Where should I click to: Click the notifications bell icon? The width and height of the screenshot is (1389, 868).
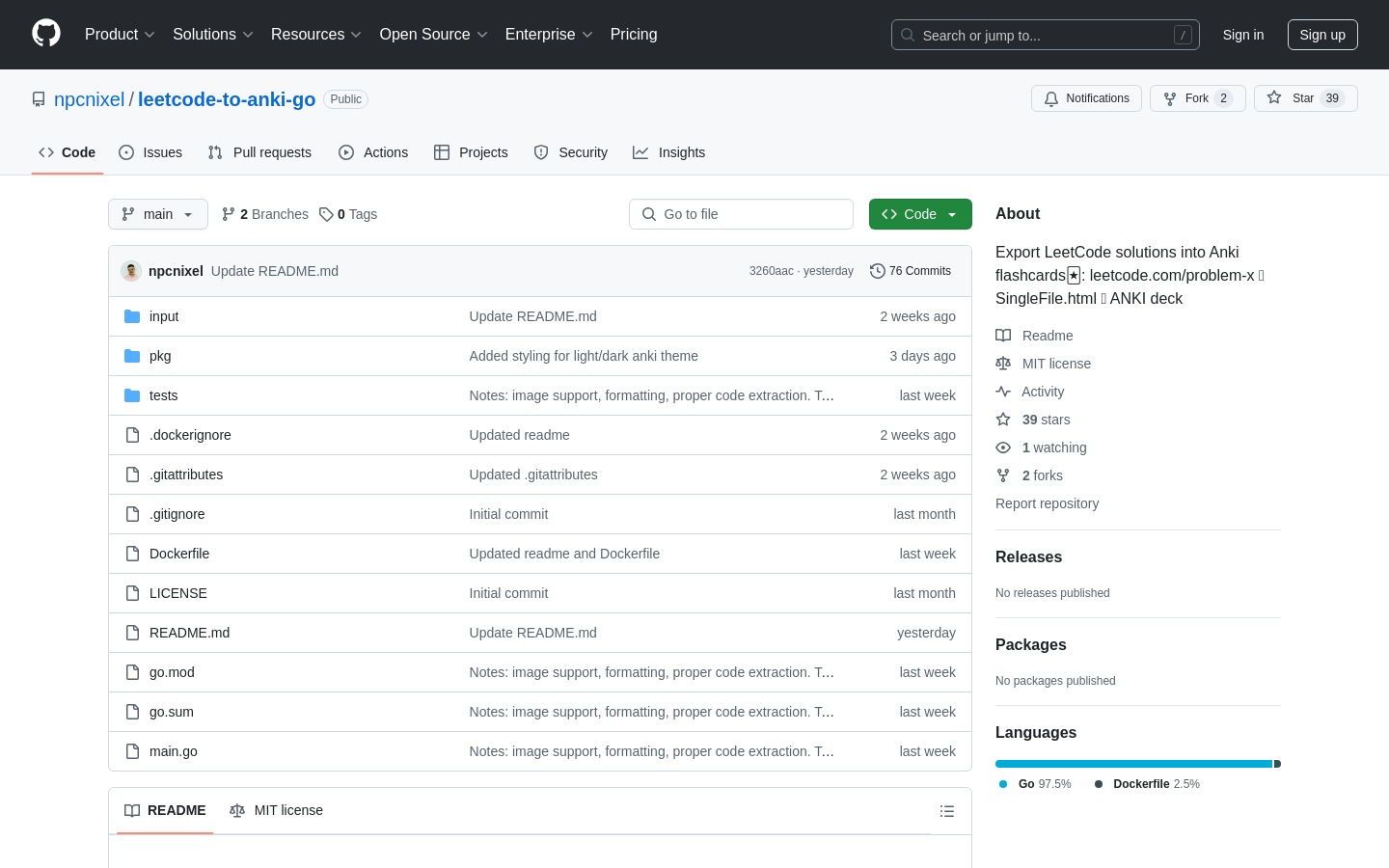point(1051,98)
